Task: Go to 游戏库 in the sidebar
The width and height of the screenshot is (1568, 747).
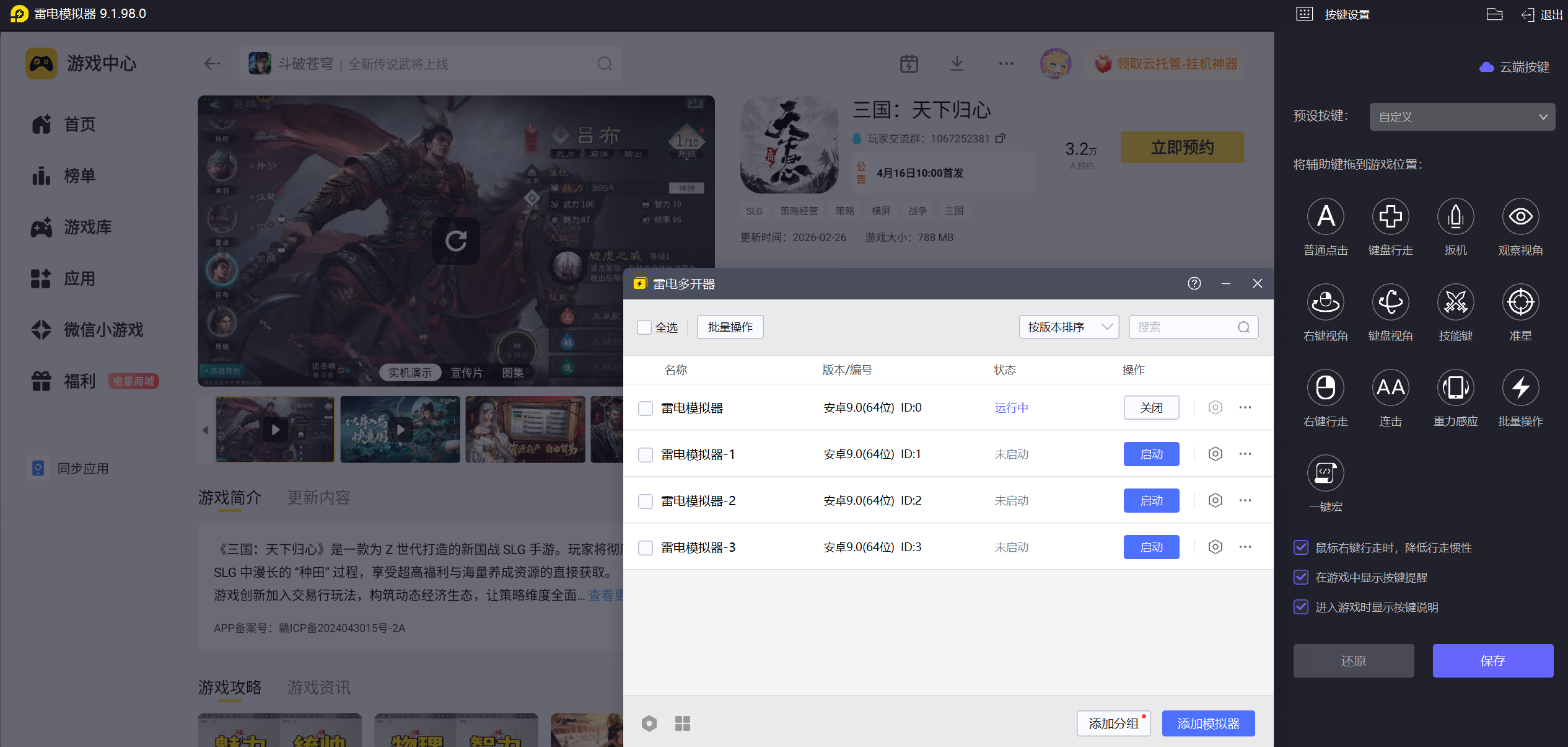Action: pyautogui.click(x=87, y=228)
